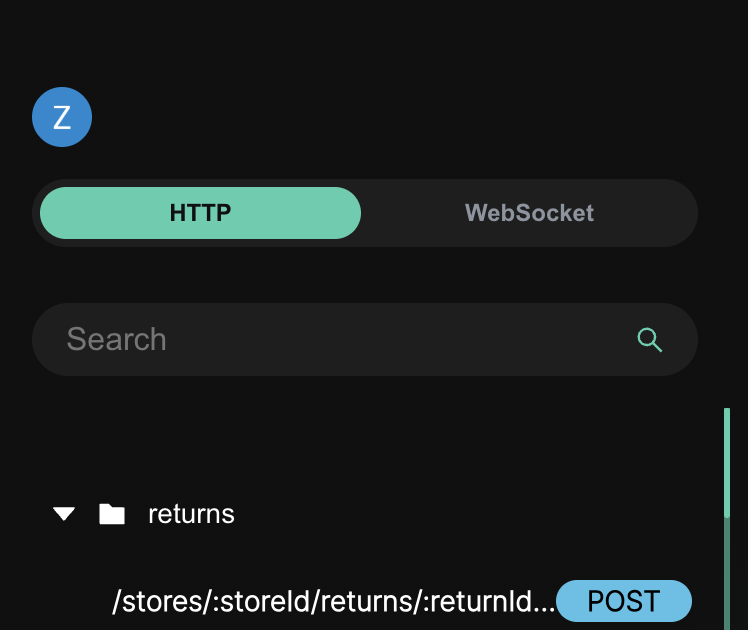Click the downward arrow next to returns
Image resolution: width=748 pixels, height=630 pixels.
click(65, 514)
